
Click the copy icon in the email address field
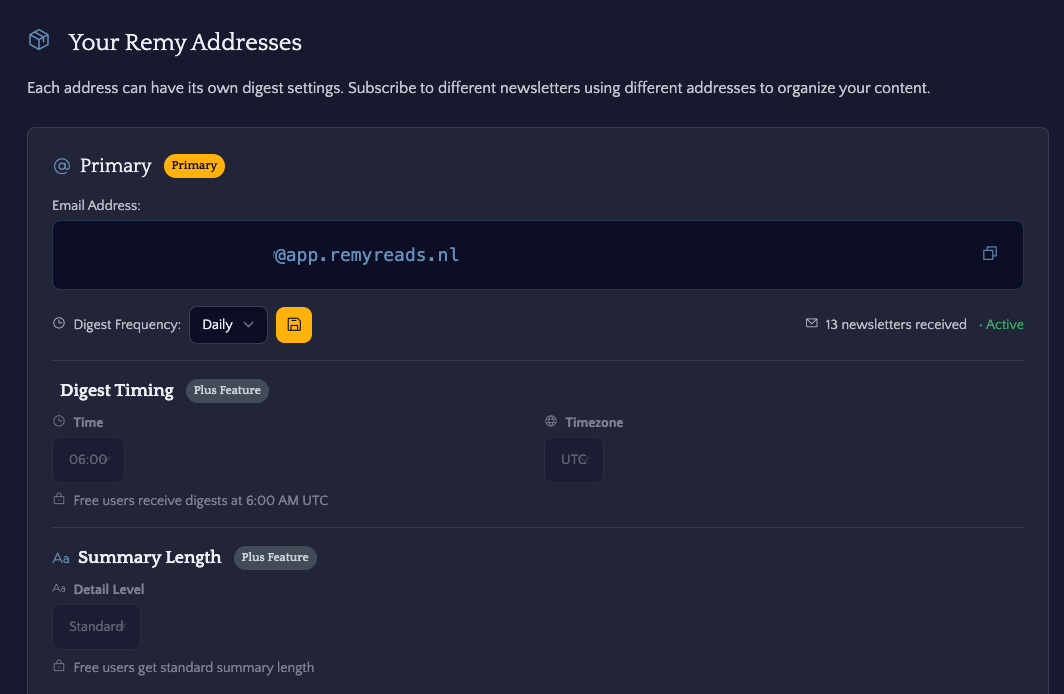(989, 254)
